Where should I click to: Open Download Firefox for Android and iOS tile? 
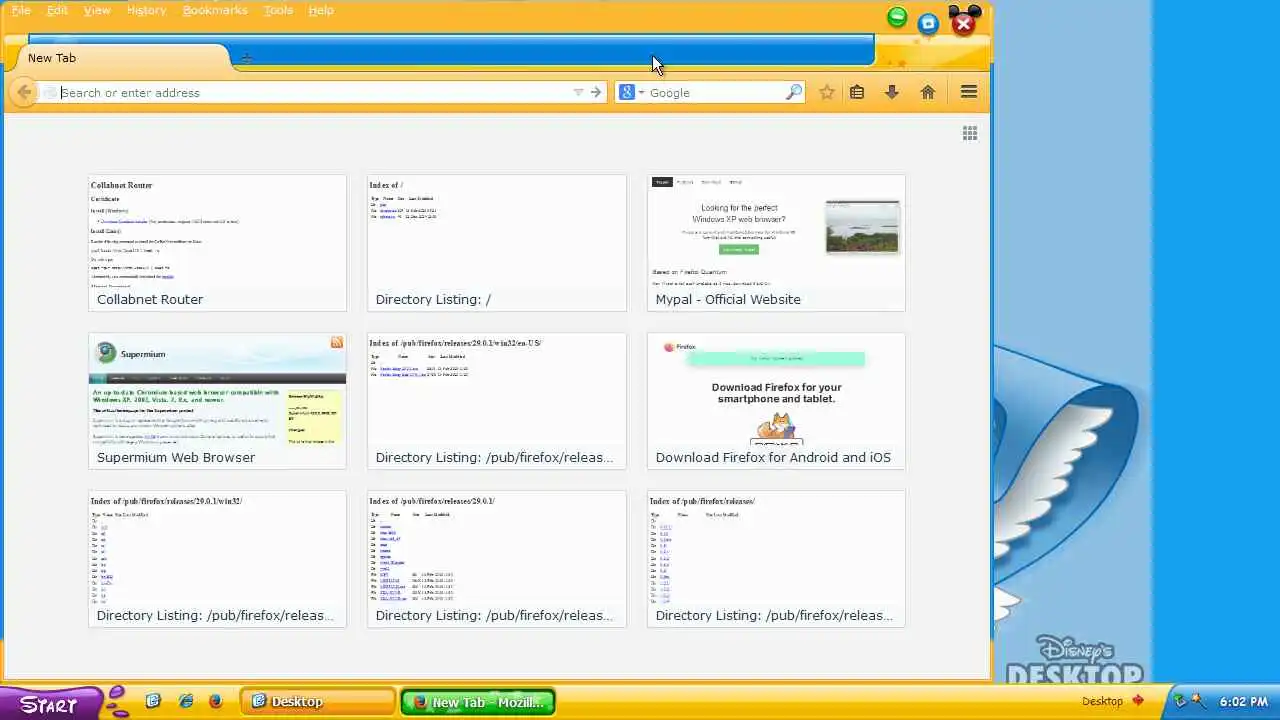[776, 401]
